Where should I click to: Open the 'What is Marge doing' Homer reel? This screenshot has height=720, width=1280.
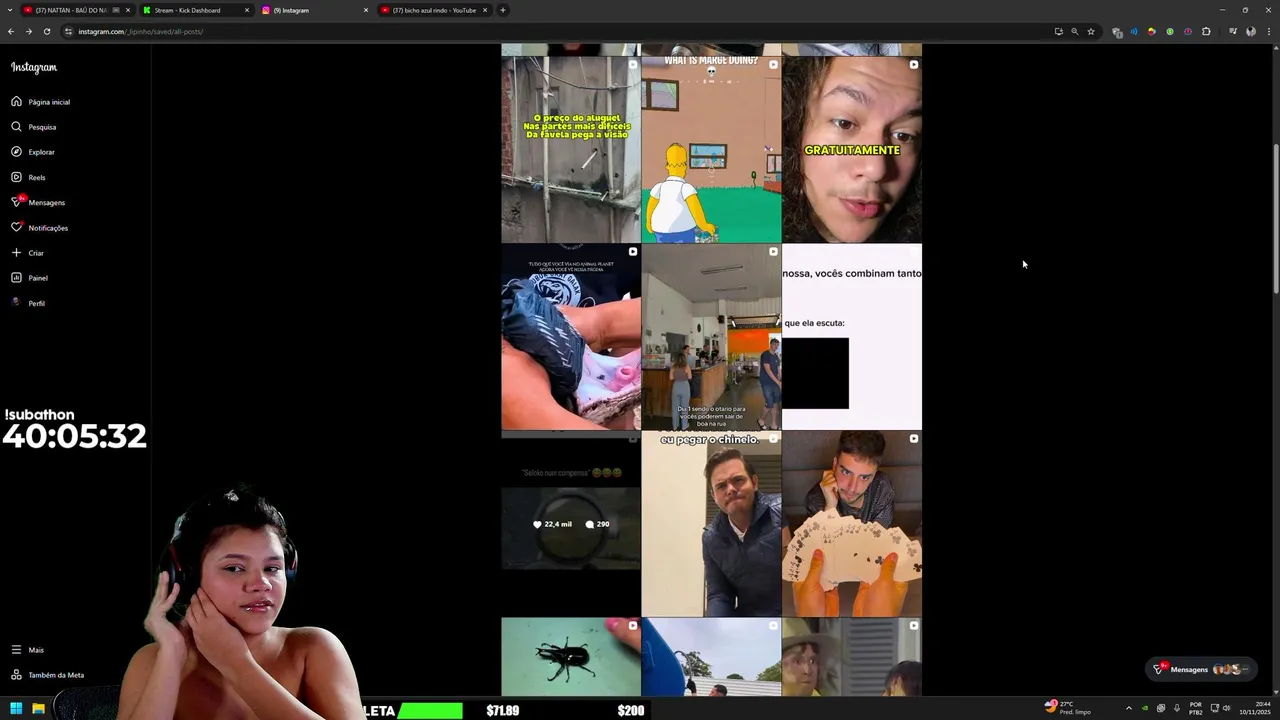tap(711, 149)
